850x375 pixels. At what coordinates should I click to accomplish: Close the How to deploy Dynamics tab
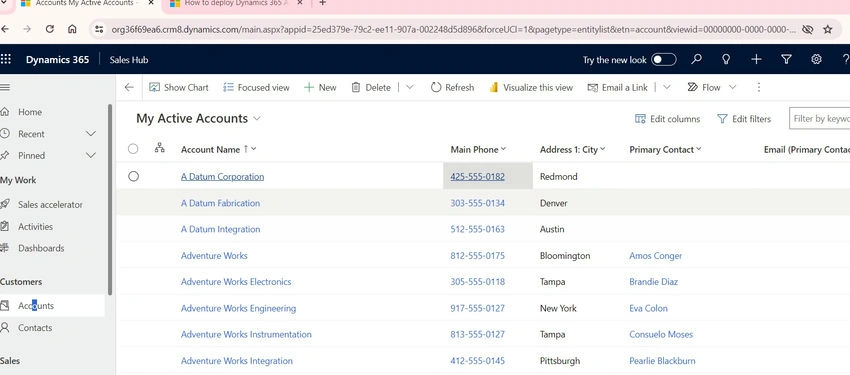300,3
